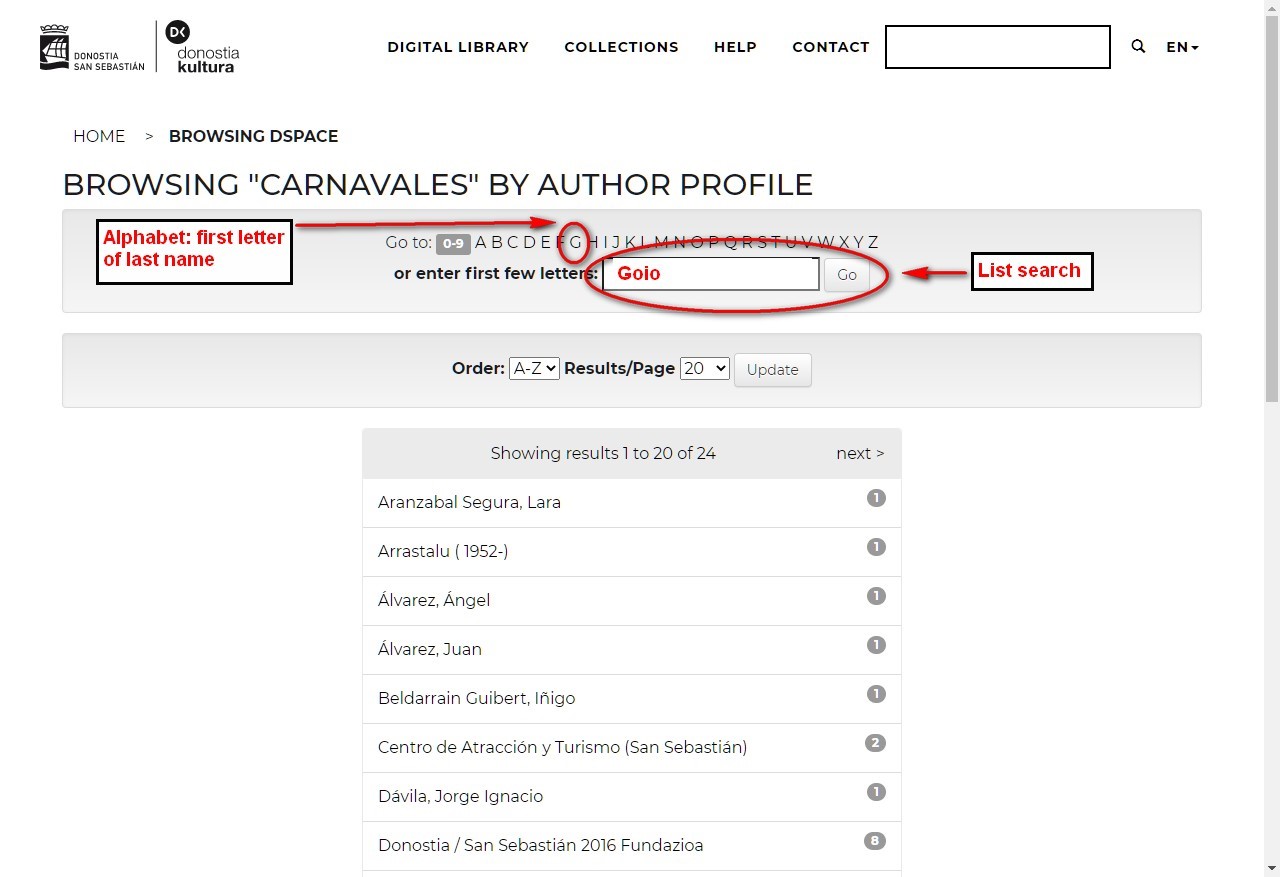Select letter G in the alphabet index
Screen dimensions: 1280x877
576,242
